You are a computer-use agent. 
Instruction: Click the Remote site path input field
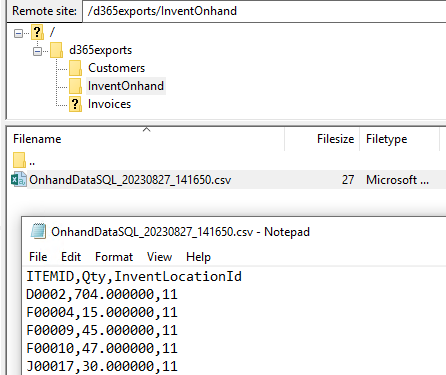(264, 11)
